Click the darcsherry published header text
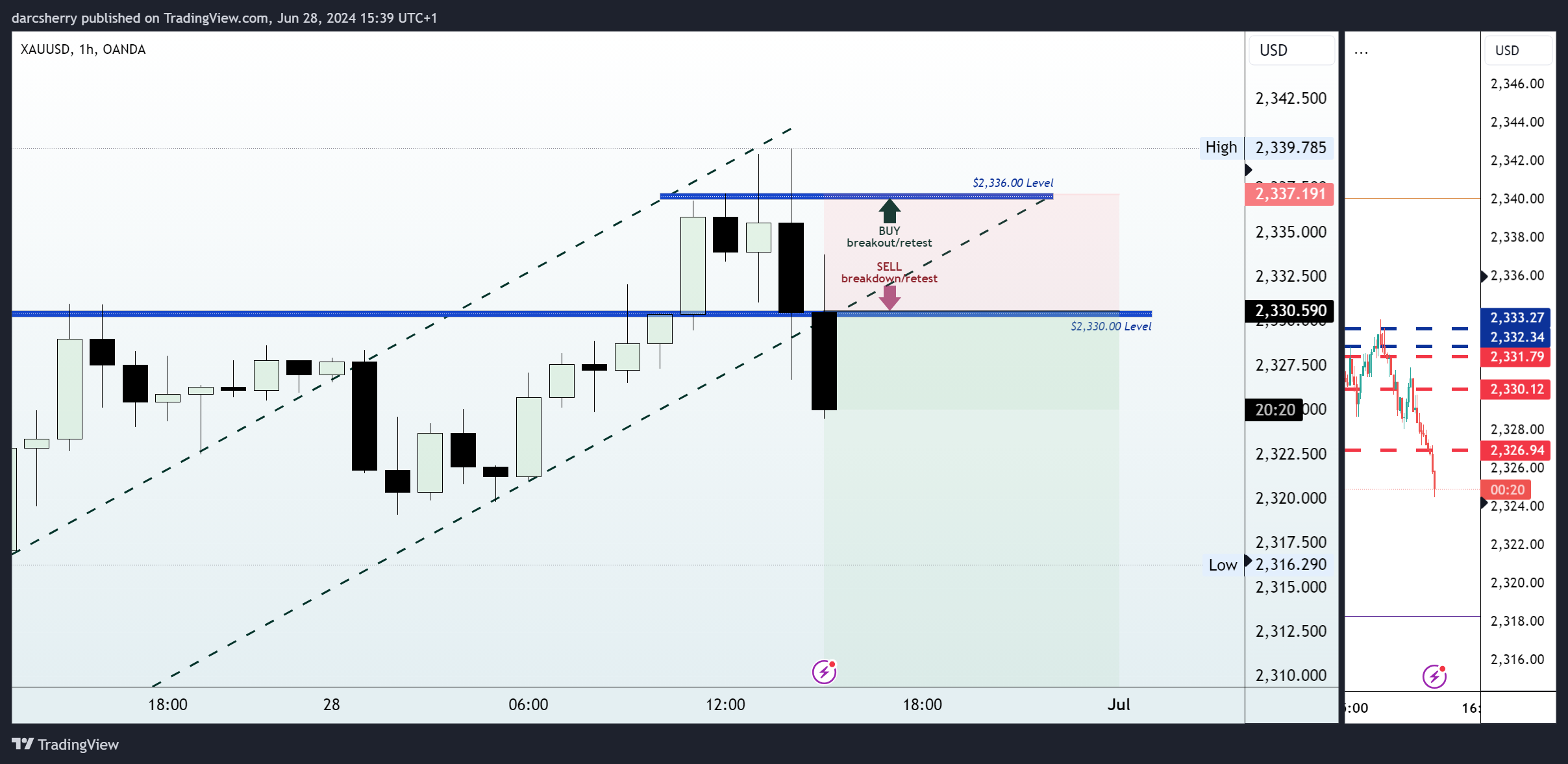The image size is (1568, 764). pos(224,18)
